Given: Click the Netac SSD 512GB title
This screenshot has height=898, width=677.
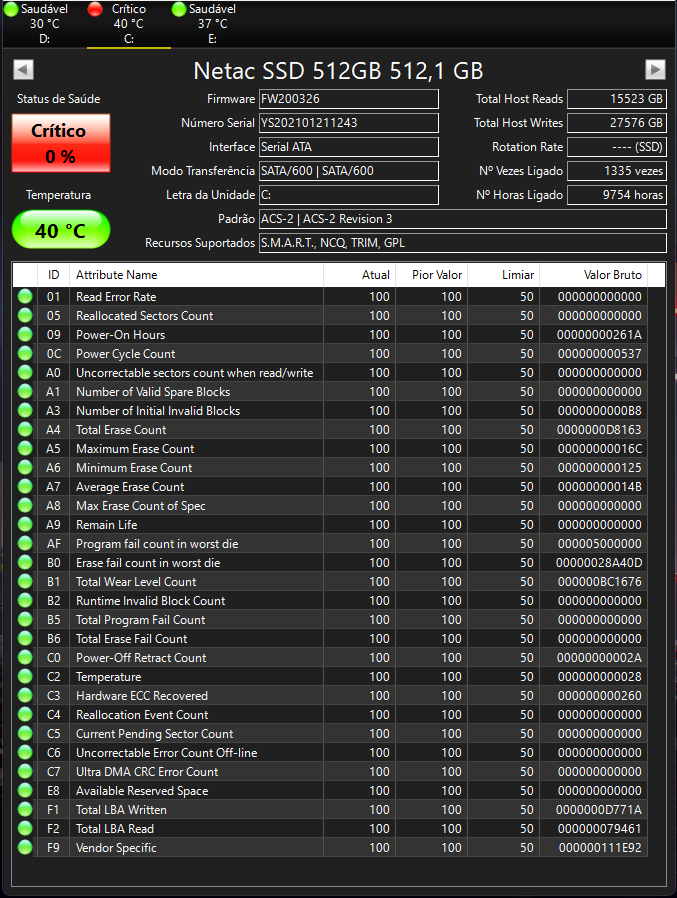Looking at the screenshot, I should coord(338,71).
